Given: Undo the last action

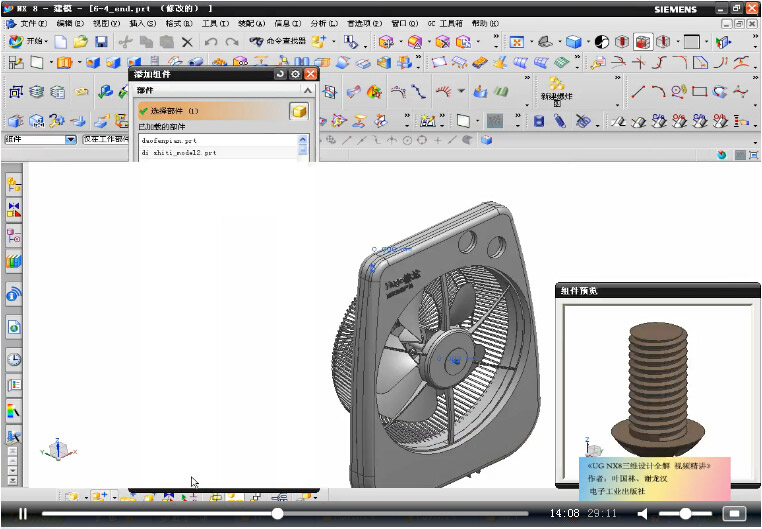Looking at the screenshot, I should 211,42.
